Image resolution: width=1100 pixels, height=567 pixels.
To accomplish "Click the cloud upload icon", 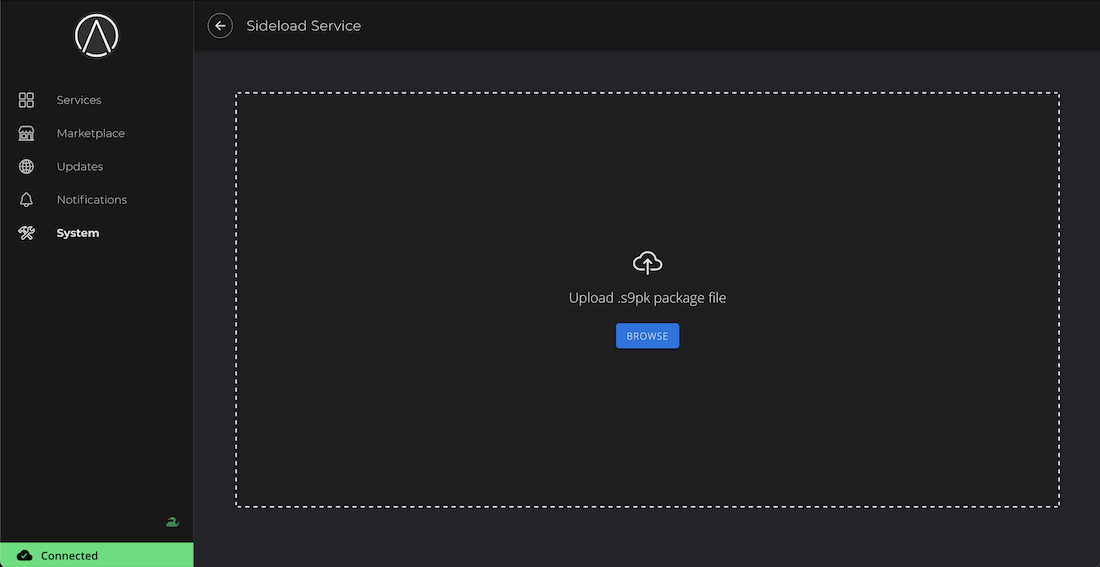I will click(648, 263).
